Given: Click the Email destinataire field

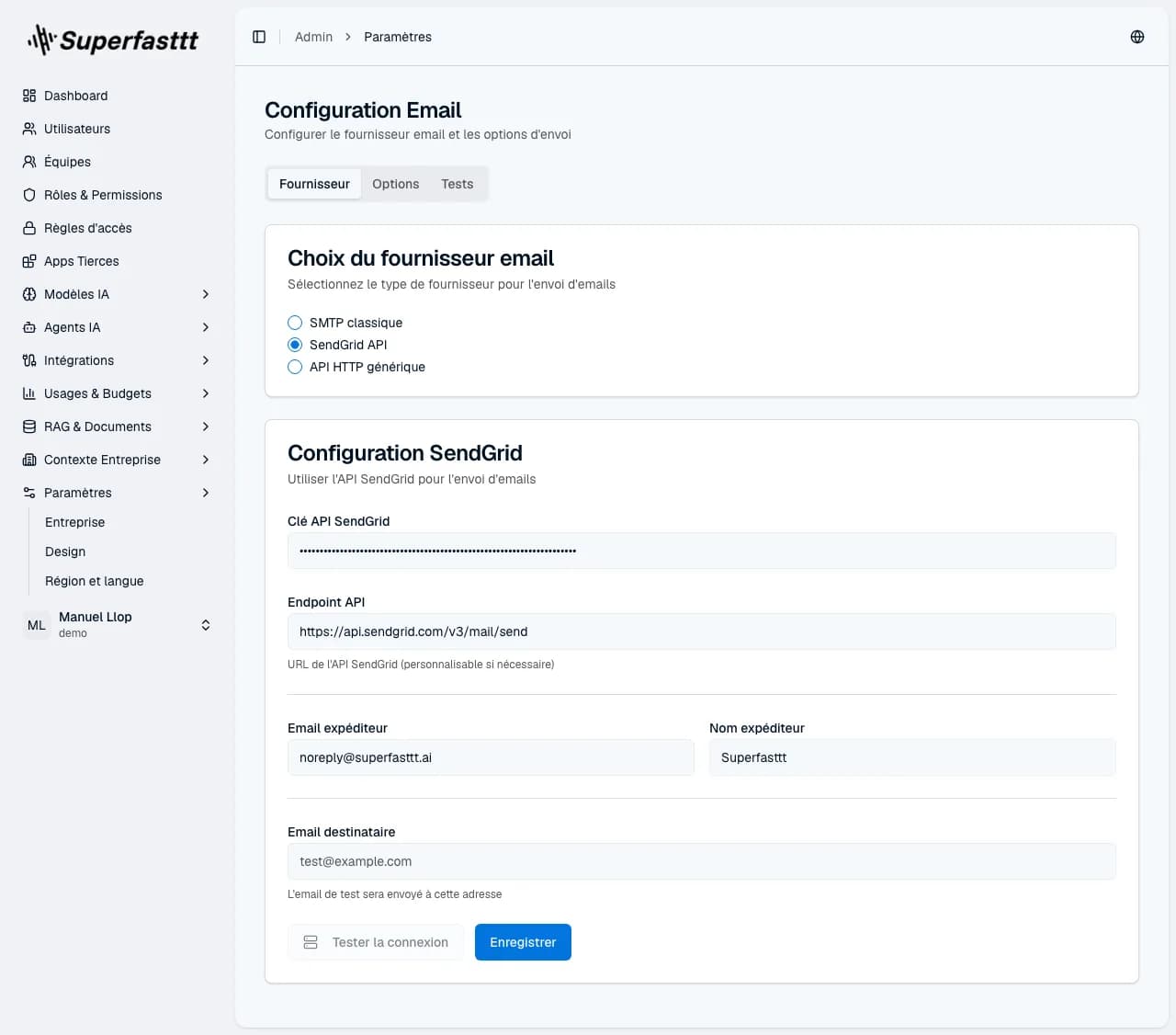Looking at the screenshot, I should click(702, 861).
